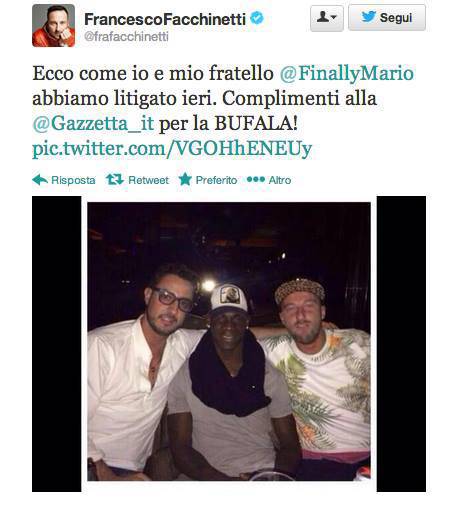Click the @frafacchinetti handle
Screen dimensions: 462x507
point(126,37)
